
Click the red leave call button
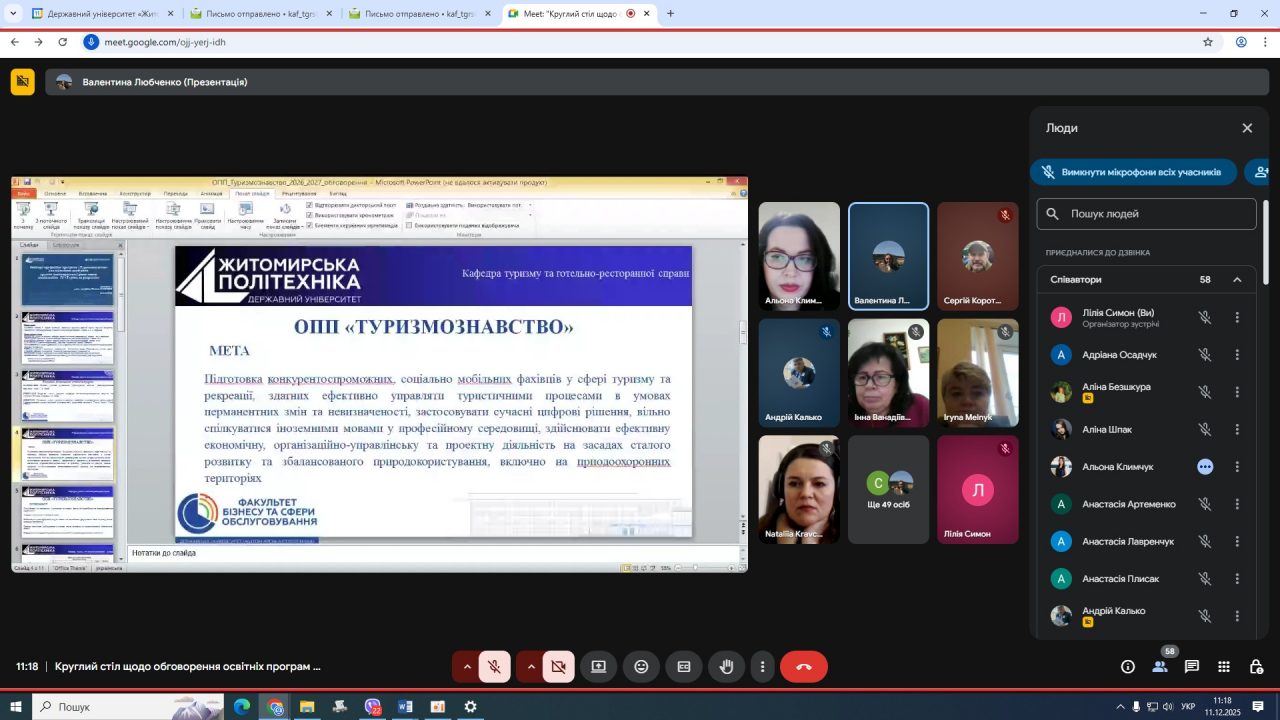coord(803,667)
